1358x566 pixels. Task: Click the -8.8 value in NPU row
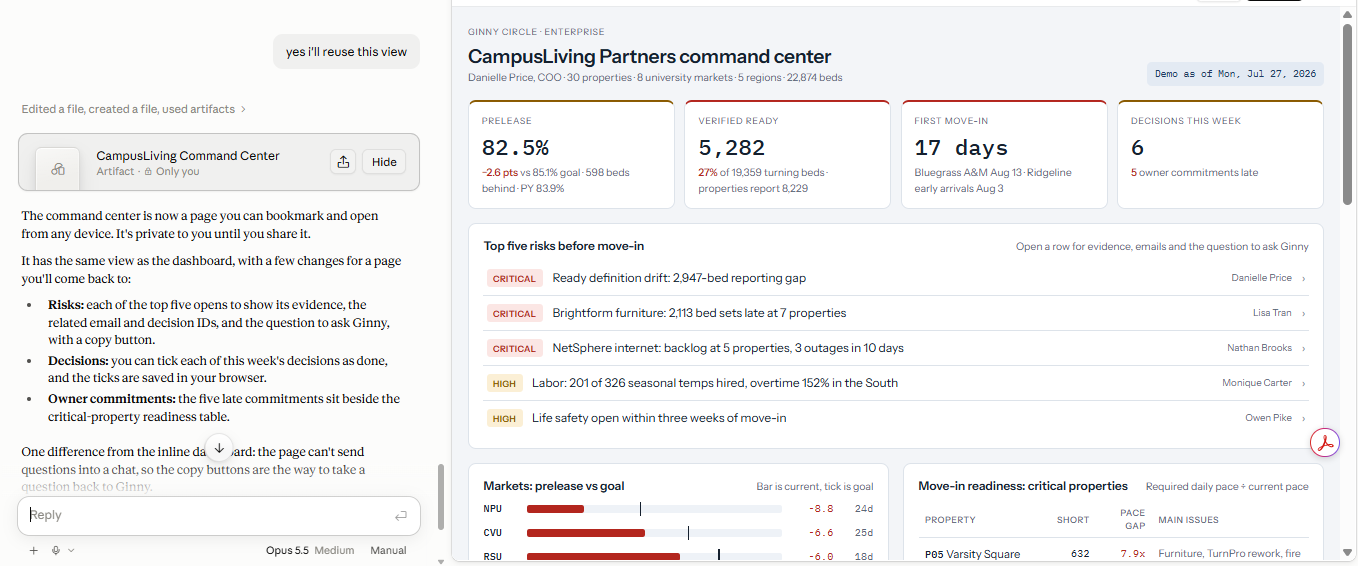pos(821,509)
